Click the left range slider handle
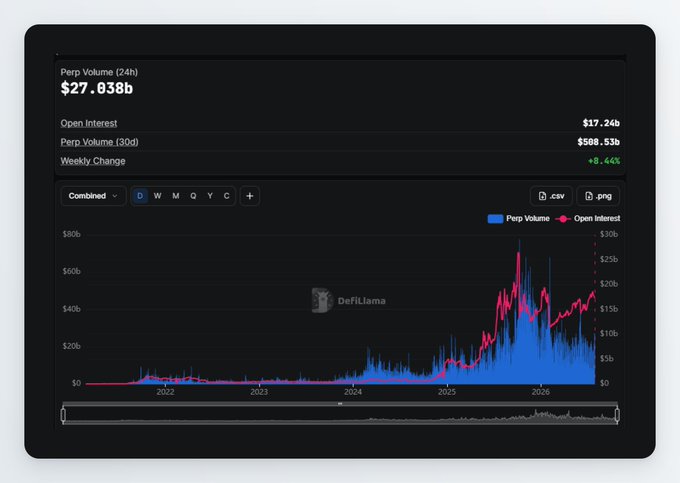680x483 pixels. tap(63, 415)
